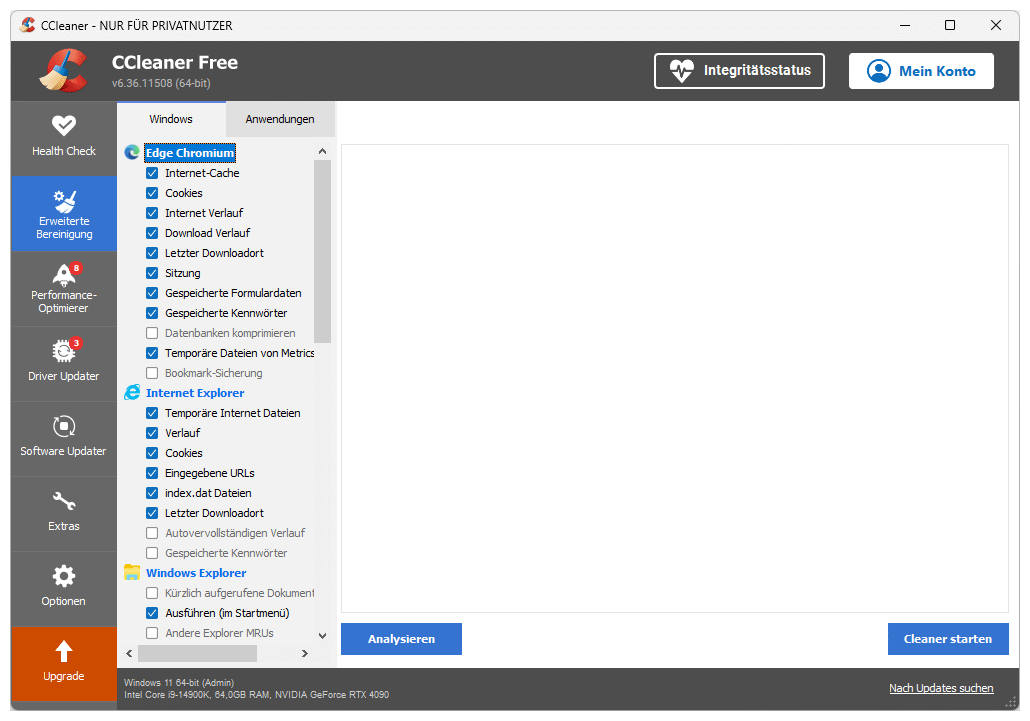This screenshot has width=1030, height=721.
Task: Uncheck index.dat Dateien checkbox
Action: click(152, 492)
